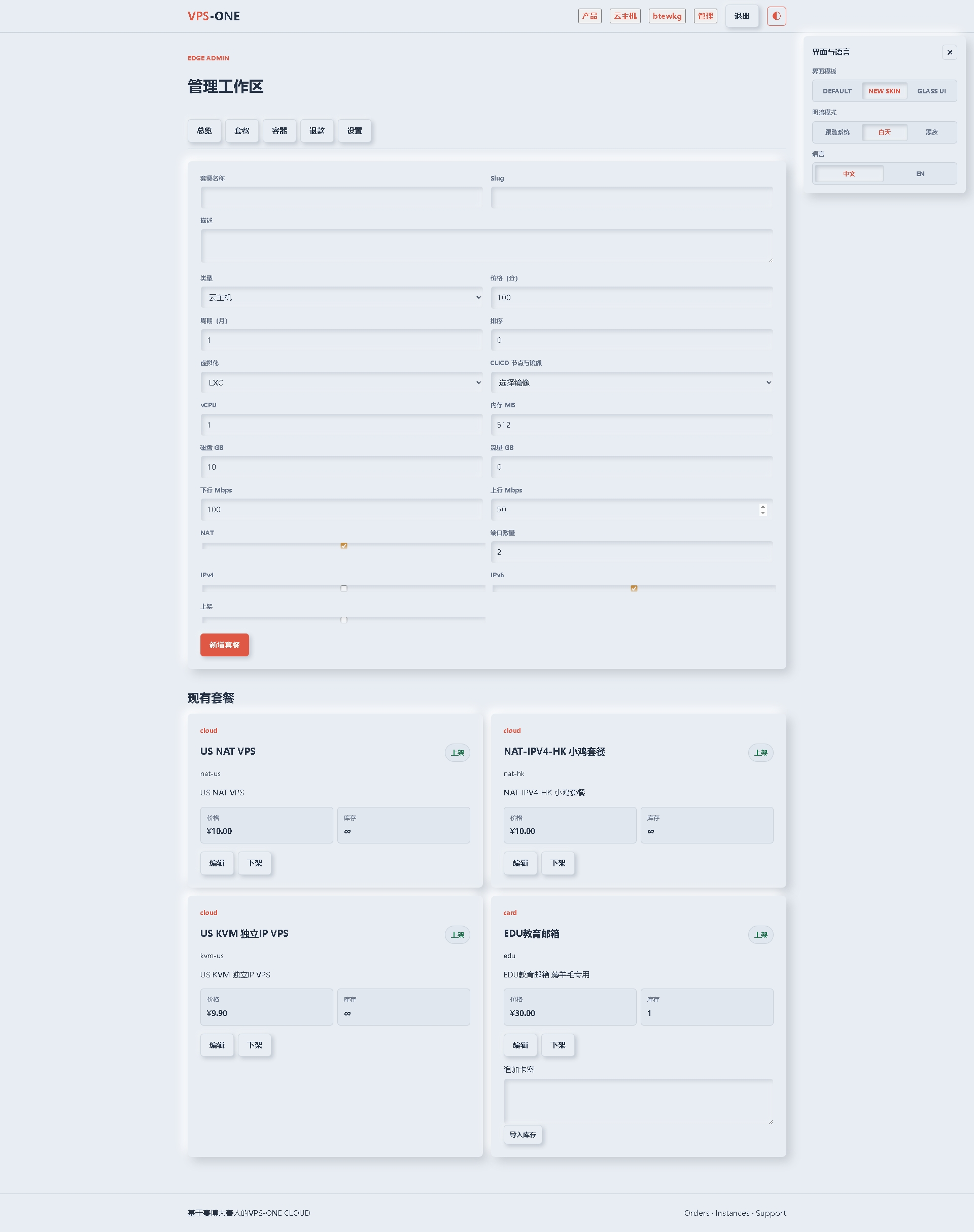Switch to the 套餐 tab

242,130
